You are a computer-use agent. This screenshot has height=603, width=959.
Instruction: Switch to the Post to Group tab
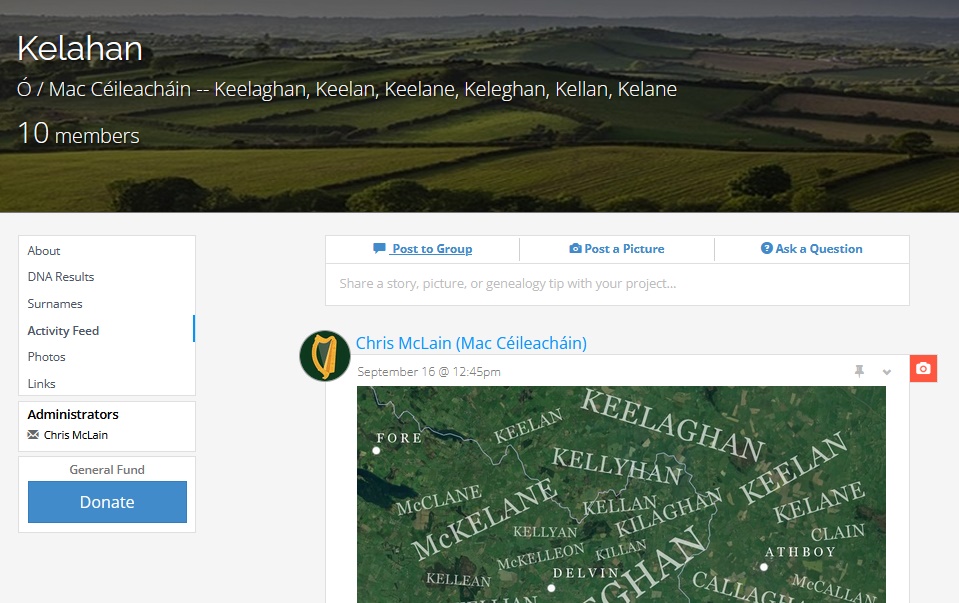[423, 249]
